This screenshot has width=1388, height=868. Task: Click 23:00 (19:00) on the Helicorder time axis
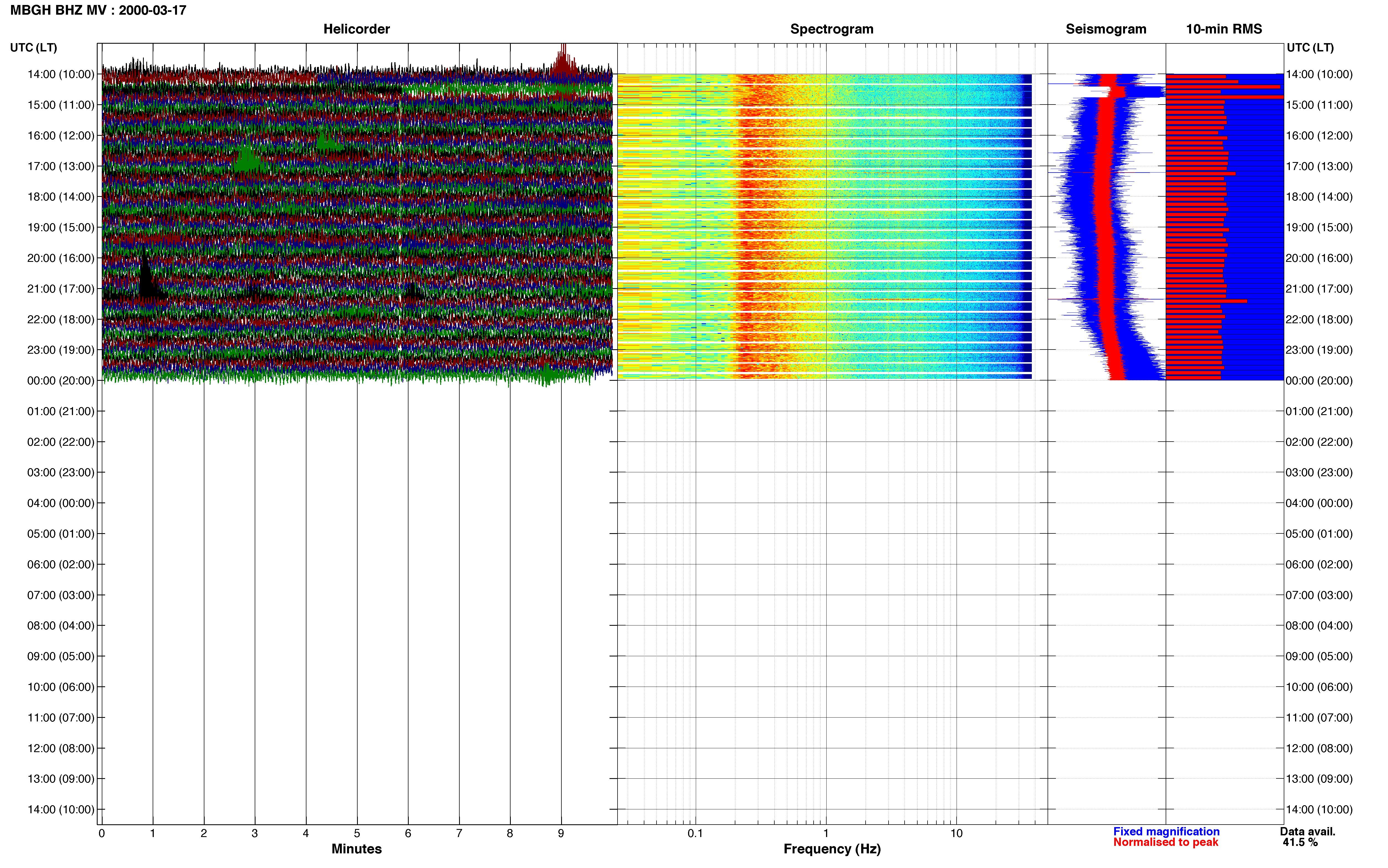tap(61, 350)
